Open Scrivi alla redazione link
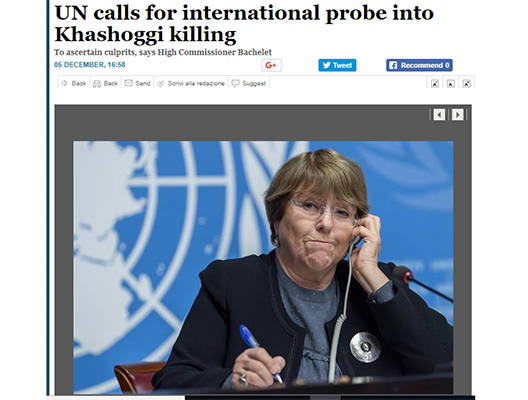This screenshot has width=528, height=400. click(191, 83)
